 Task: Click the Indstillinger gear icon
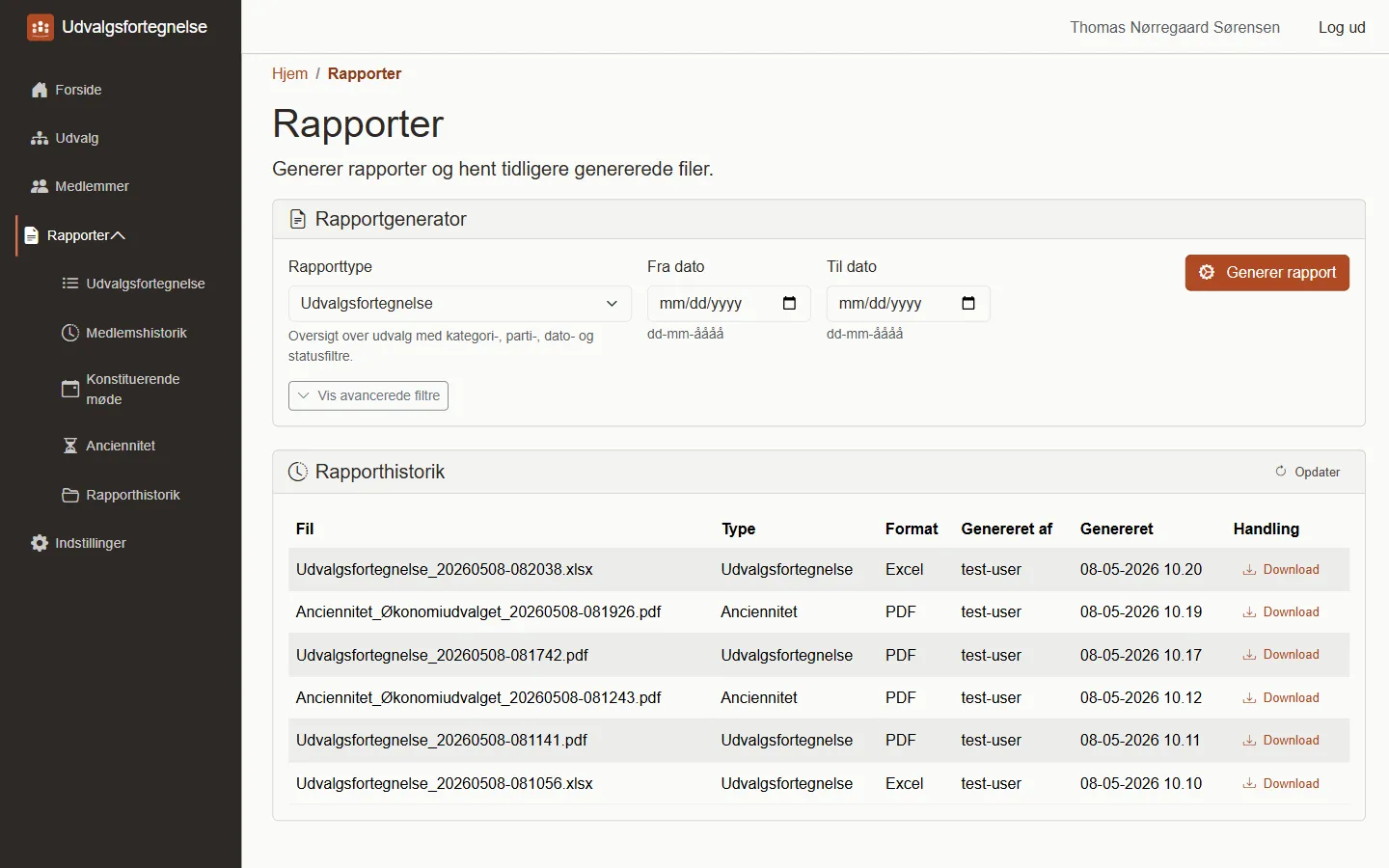tap(40, 543)
